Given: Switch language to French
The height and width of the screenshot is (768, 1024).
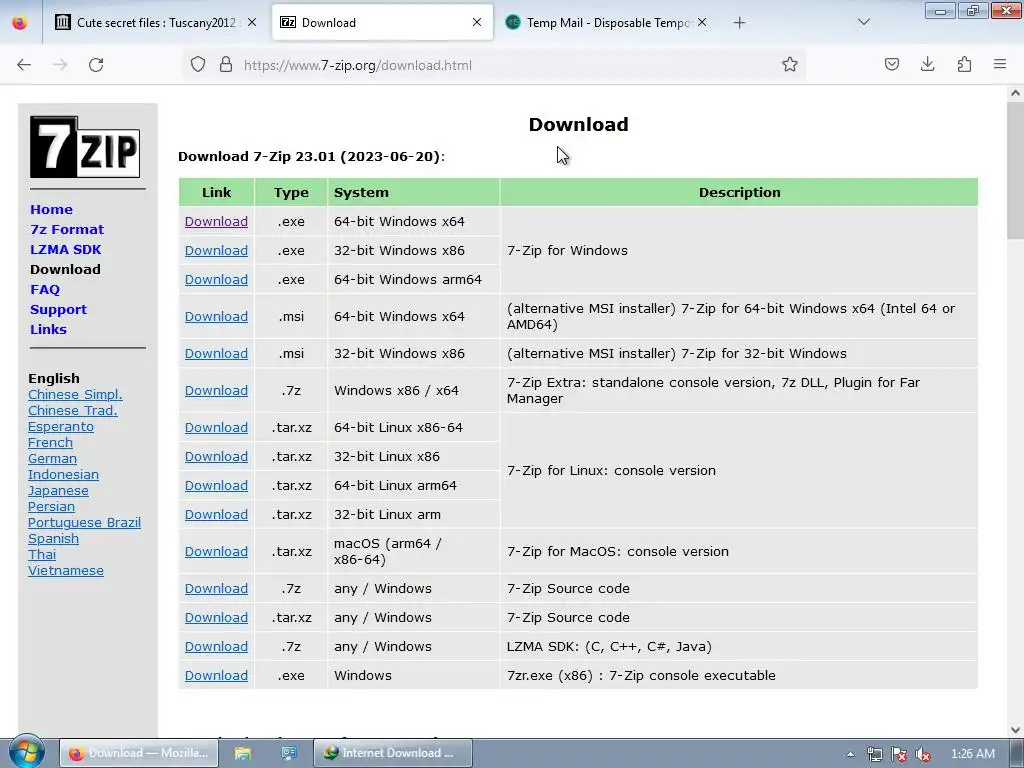Looking at the screenshot, I should [50, 443].
